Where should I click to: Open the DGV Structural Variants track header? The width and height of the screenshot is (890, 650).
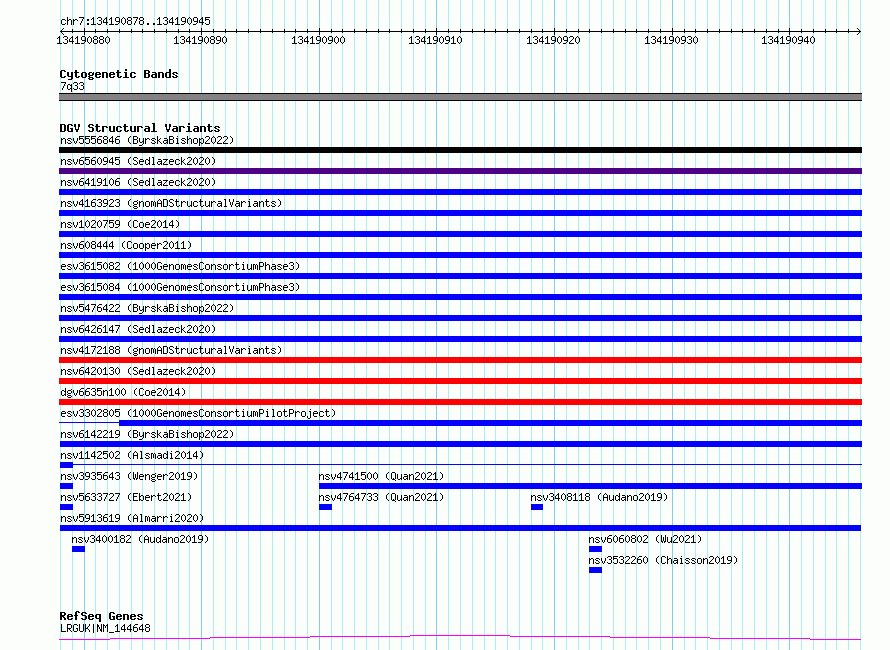tap(140, 128)
